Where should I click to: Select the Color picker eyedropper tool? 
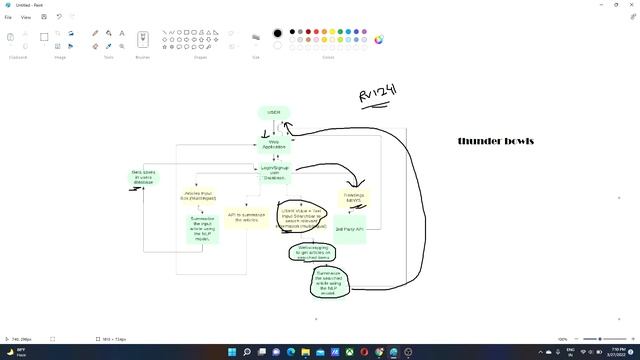pos(109,46)
